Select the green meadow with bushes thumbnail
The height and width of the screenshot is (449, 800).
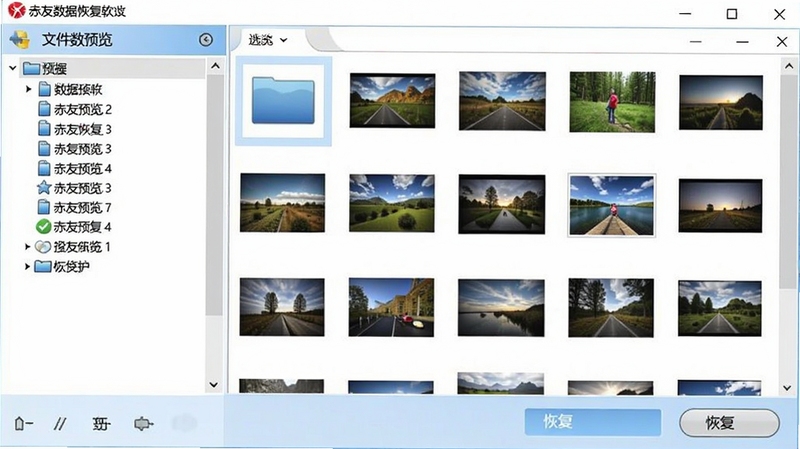[392, 203]
